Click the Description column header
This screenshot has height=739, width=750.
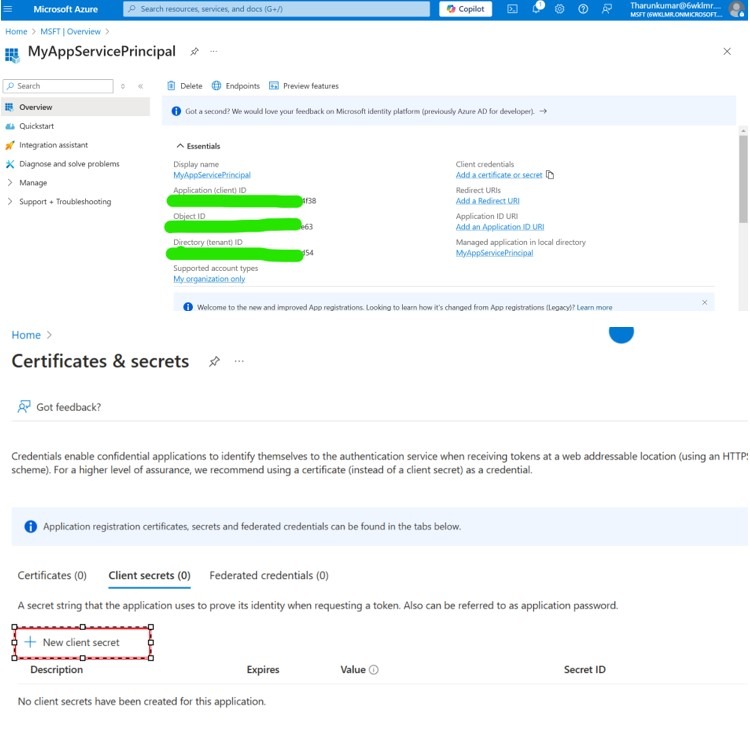(x=56, y=670)
